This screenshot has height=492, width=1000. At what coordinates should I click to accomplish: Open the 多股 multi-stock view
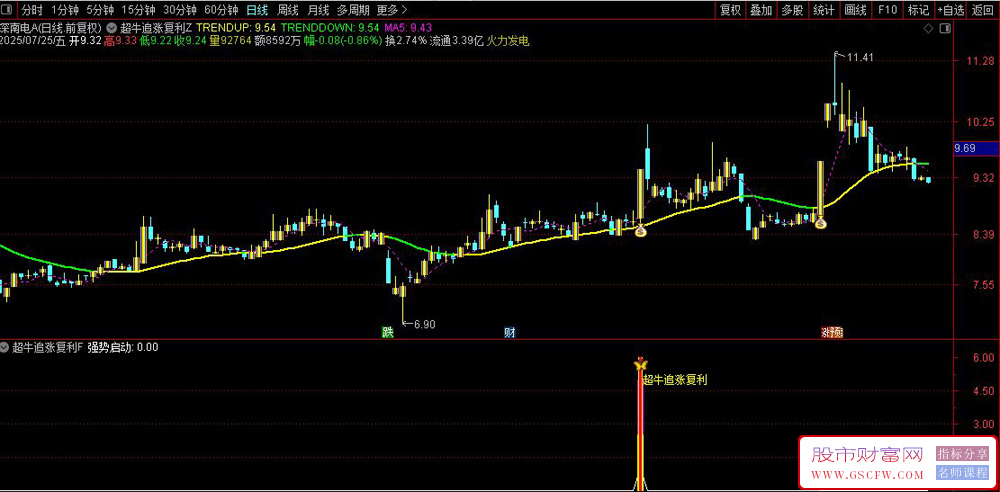pos(792,10)
